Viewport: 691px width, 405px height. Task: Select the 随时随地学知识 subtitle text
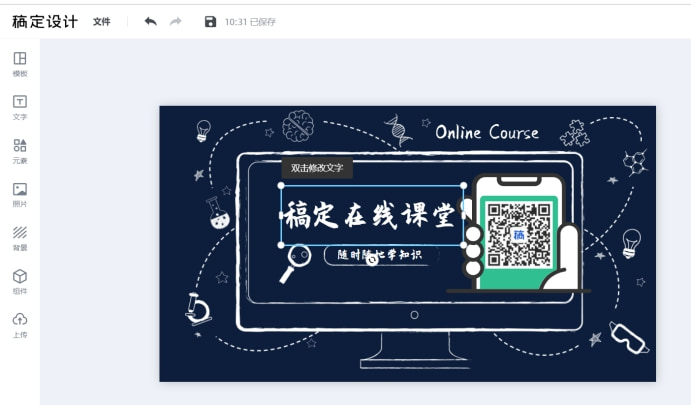tap(379, 255)
